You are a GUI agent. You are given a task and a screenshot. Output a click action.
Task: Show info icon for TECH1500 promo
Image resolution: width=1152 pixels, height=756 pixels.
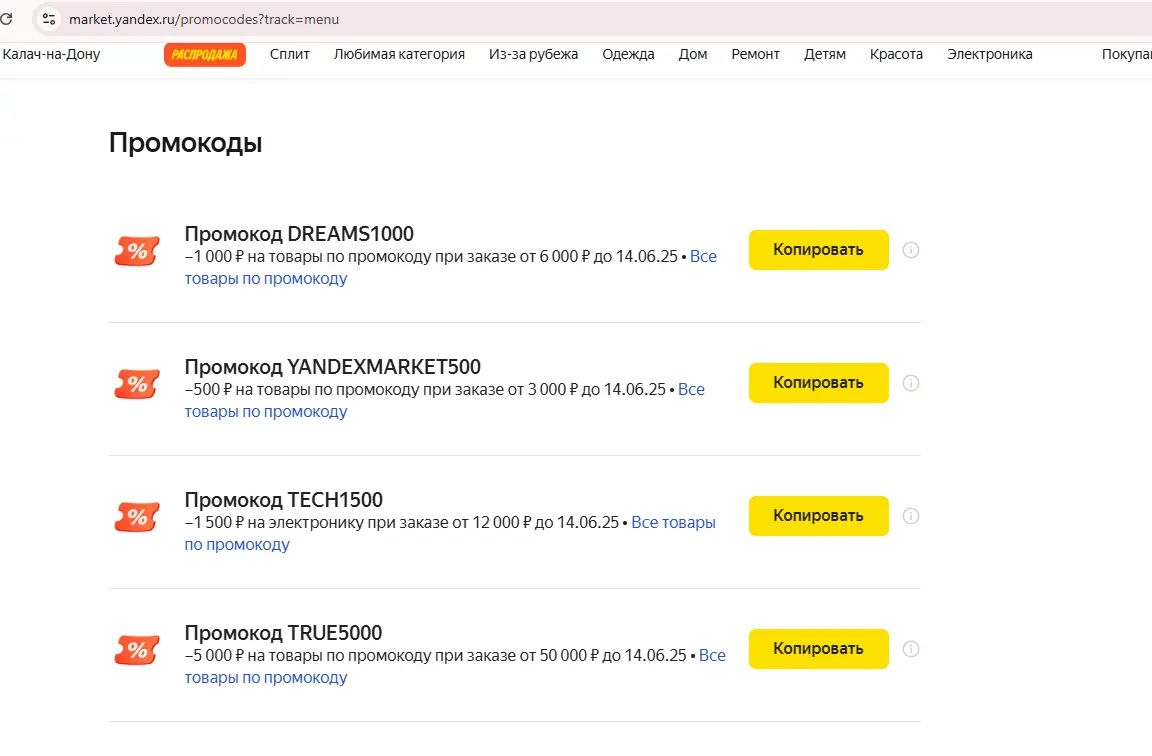pos(911,516)
